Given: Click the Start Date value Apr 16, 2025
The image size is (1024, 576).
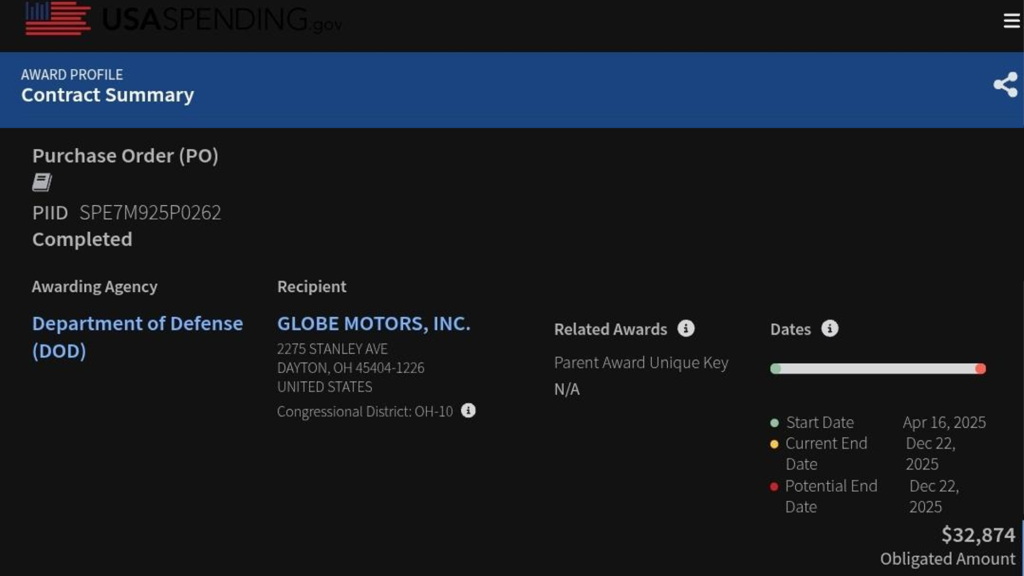Looking at the screenshot, I should point(944,423).
